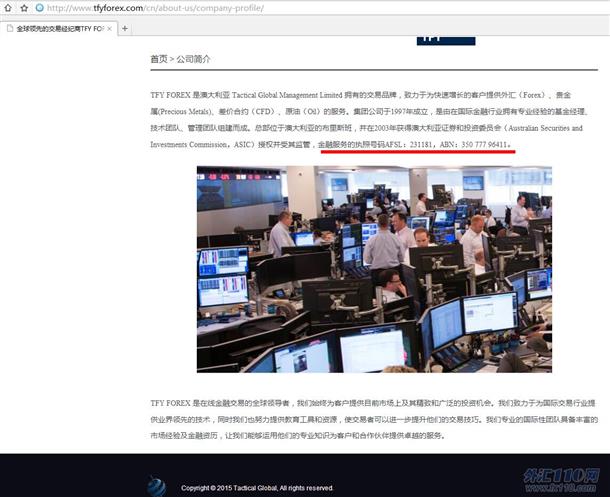Image resolution: width=610 pixels, height=497 pixels.
Task: Click the 公司简介 breadcrumb text
Action: click(193, 59)
